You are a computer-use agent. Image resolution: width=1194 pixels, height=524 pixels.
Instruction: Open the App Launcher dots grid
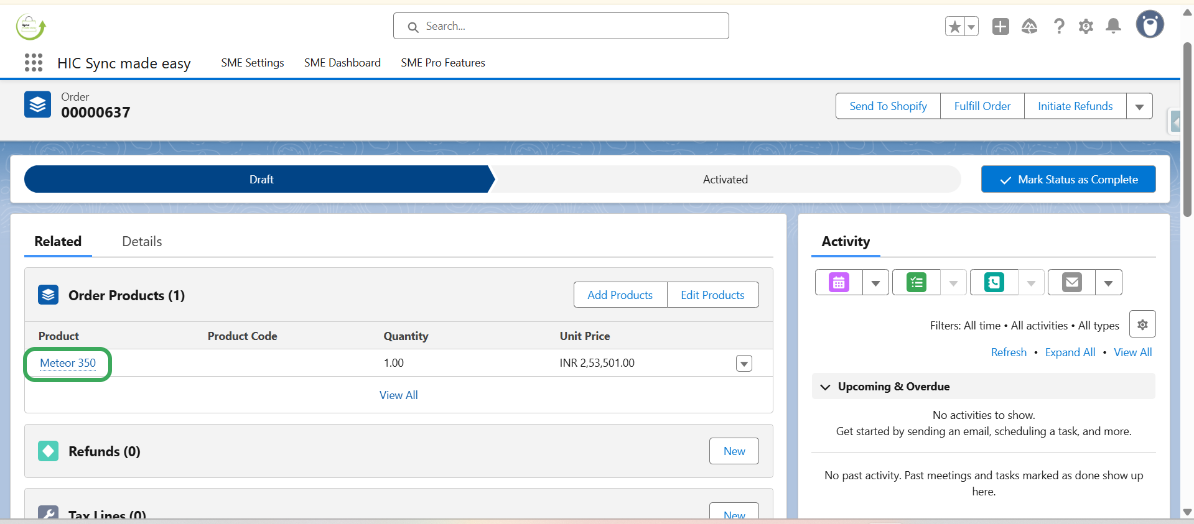33,62
